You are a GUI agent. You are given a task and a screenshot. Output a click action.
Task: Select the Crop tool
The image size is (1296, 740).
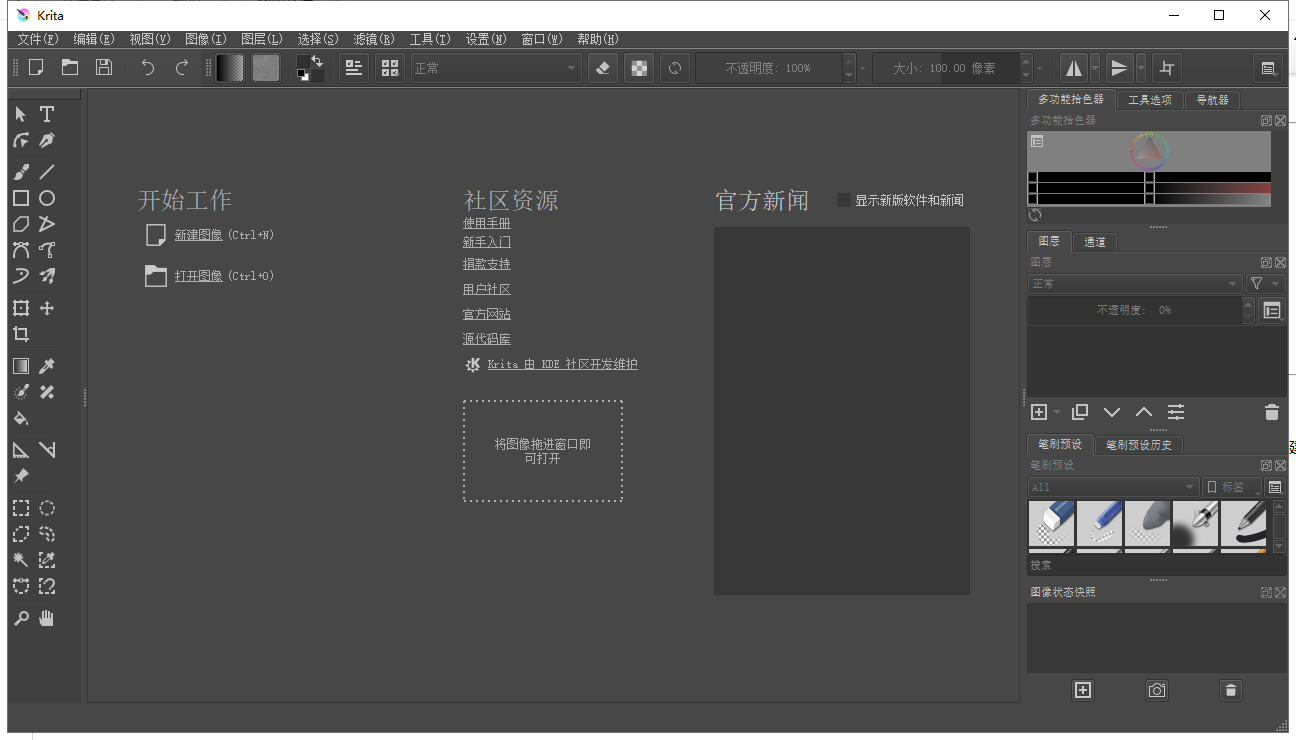click(x=21, y=334)
